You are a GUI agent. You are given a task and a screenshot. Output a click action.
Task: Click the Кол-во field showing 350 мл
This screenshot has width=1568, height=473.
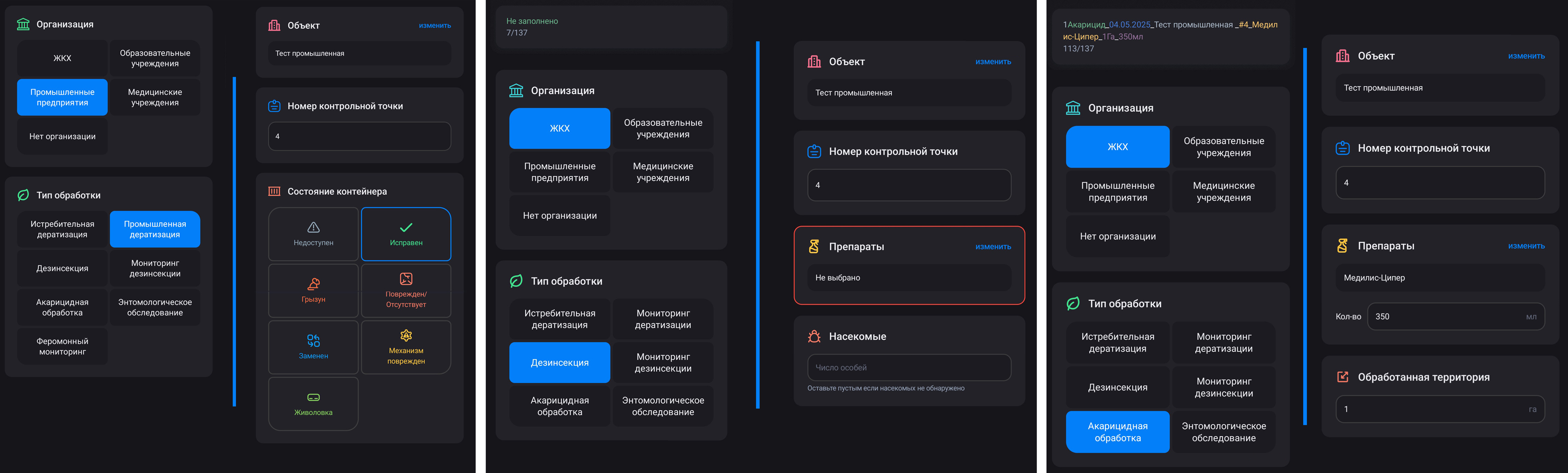point(1456,317)
